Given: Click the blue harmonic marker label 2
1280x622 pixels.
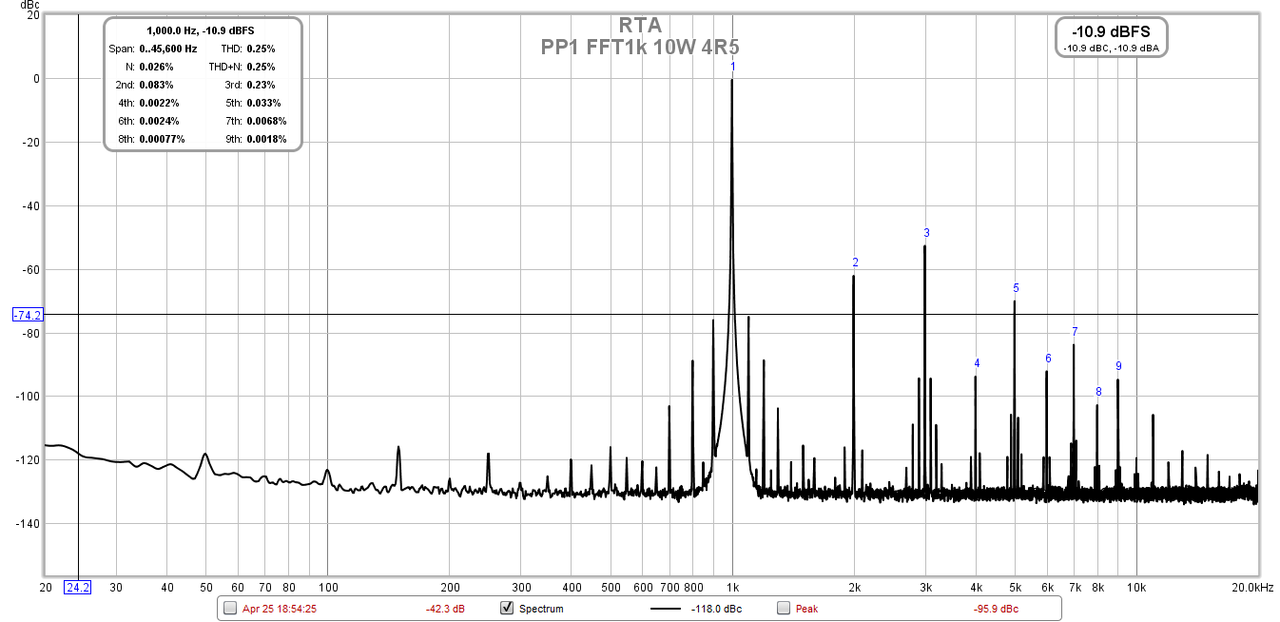Looking at the screenshot, I should (855, 263).
